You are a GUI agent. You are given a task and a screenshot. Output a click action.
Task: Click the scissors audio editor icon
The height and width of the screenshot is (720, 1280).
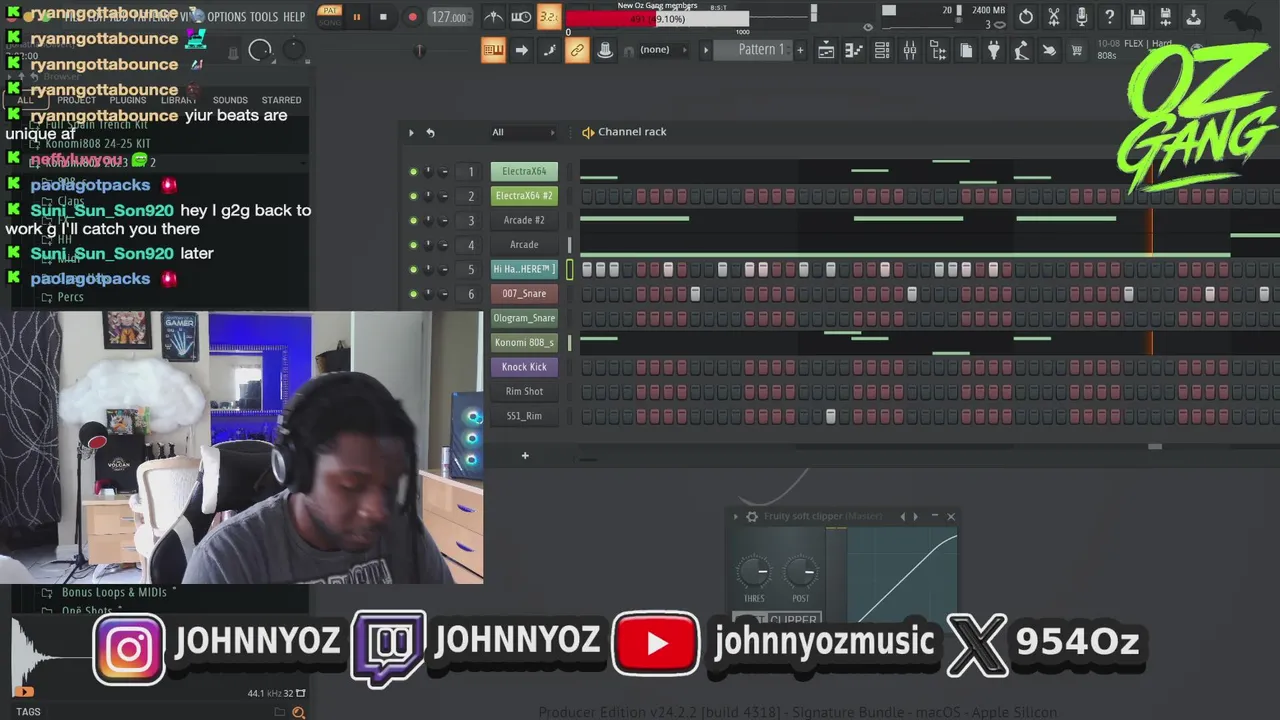pos(1054,17)
